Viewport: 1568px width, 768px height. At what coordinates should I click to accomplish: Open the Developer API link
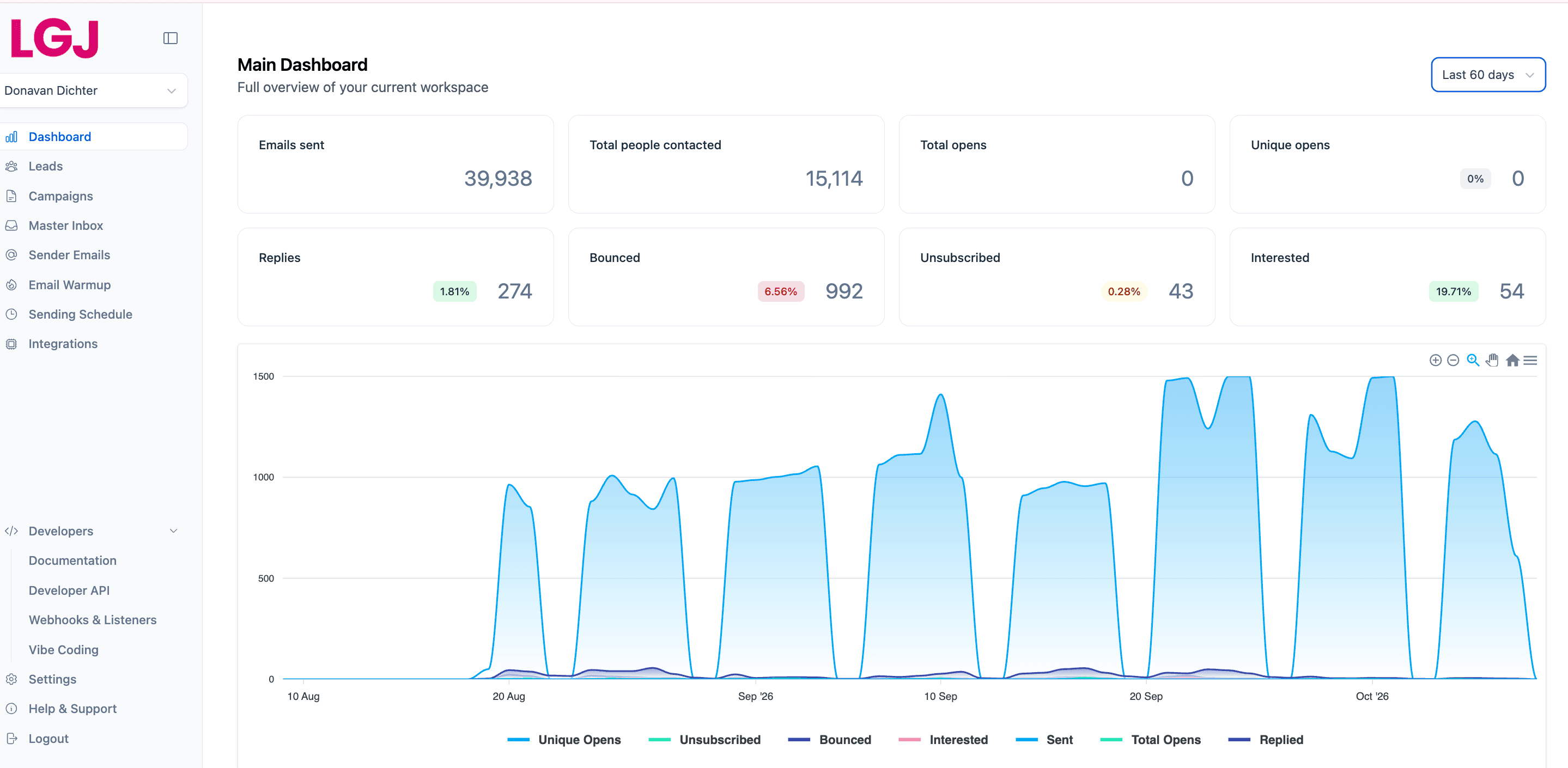(x=69, y=590)
